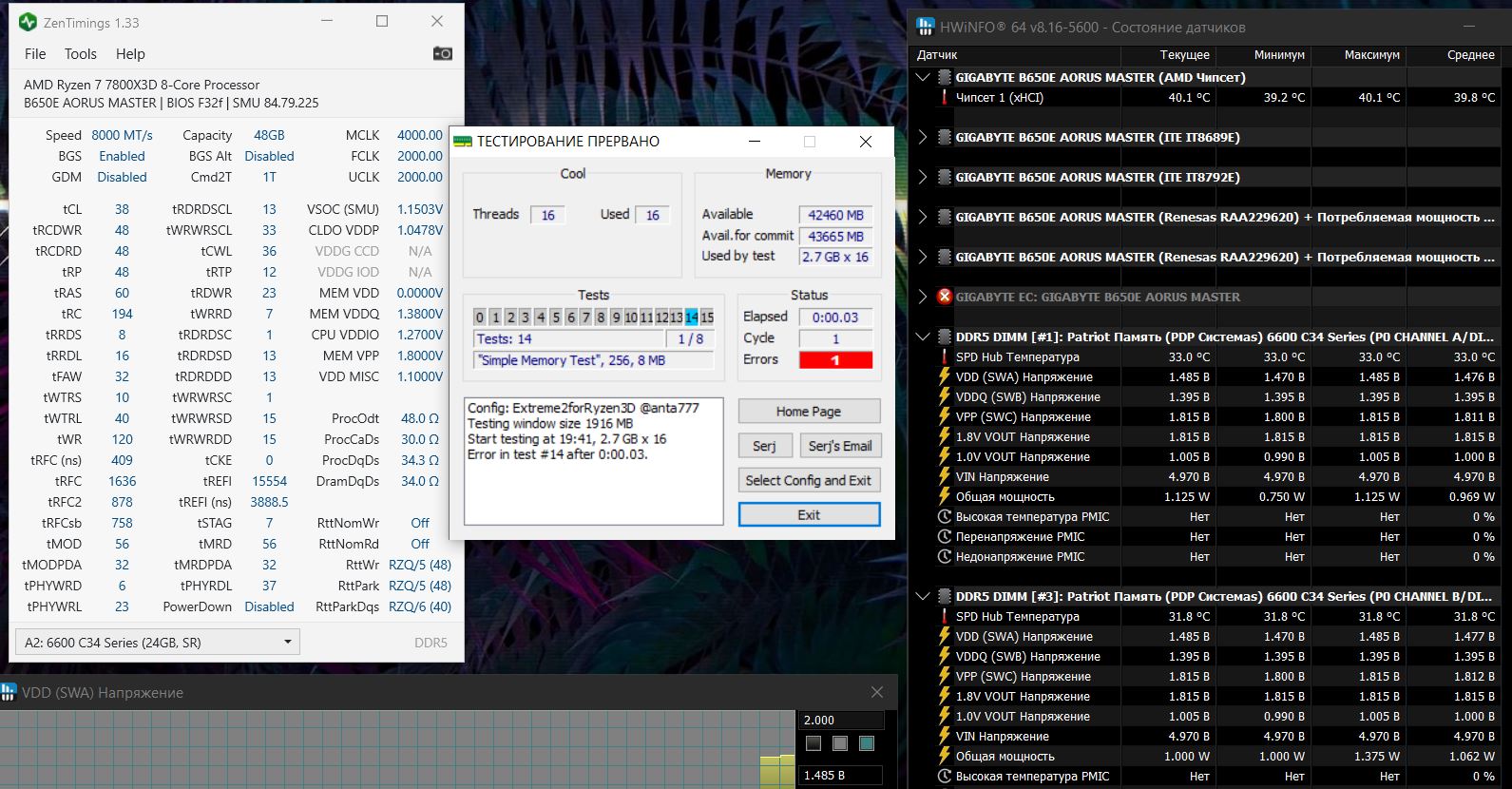
Task: Click the 1.485 B value field in graph
Action: 842,775
